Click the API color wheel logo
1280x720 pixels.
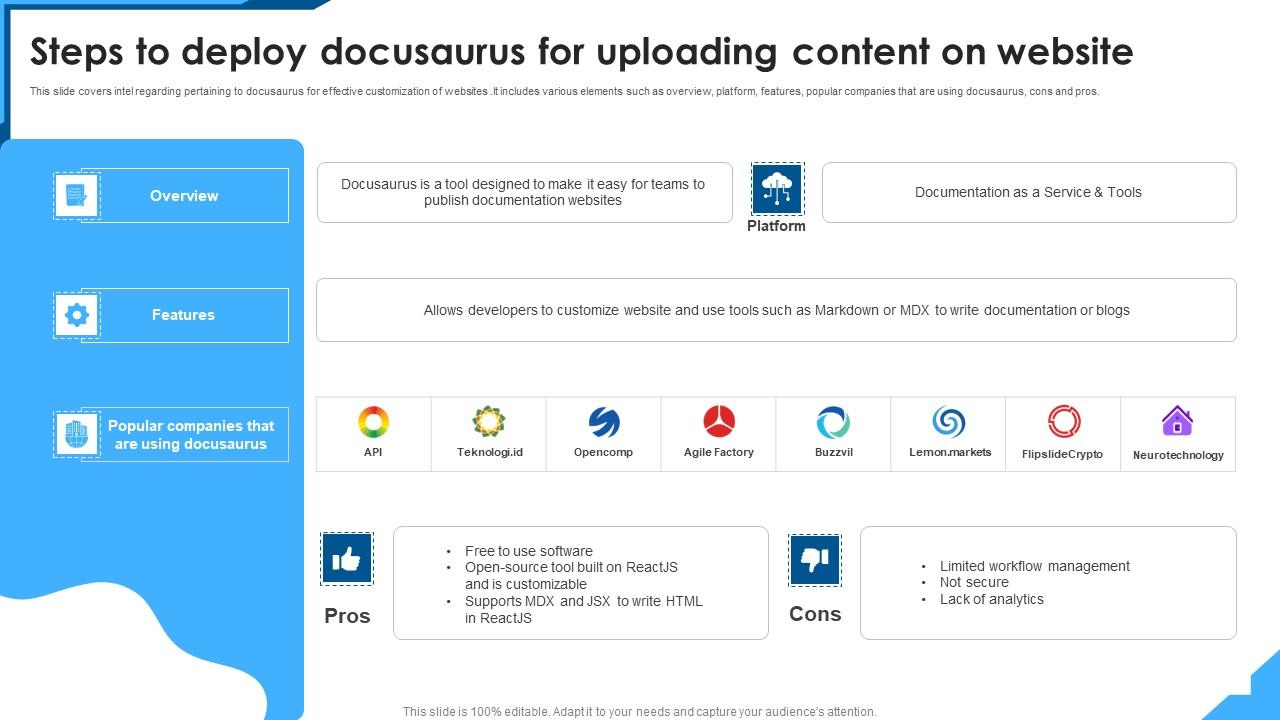(x=373, y=420)
